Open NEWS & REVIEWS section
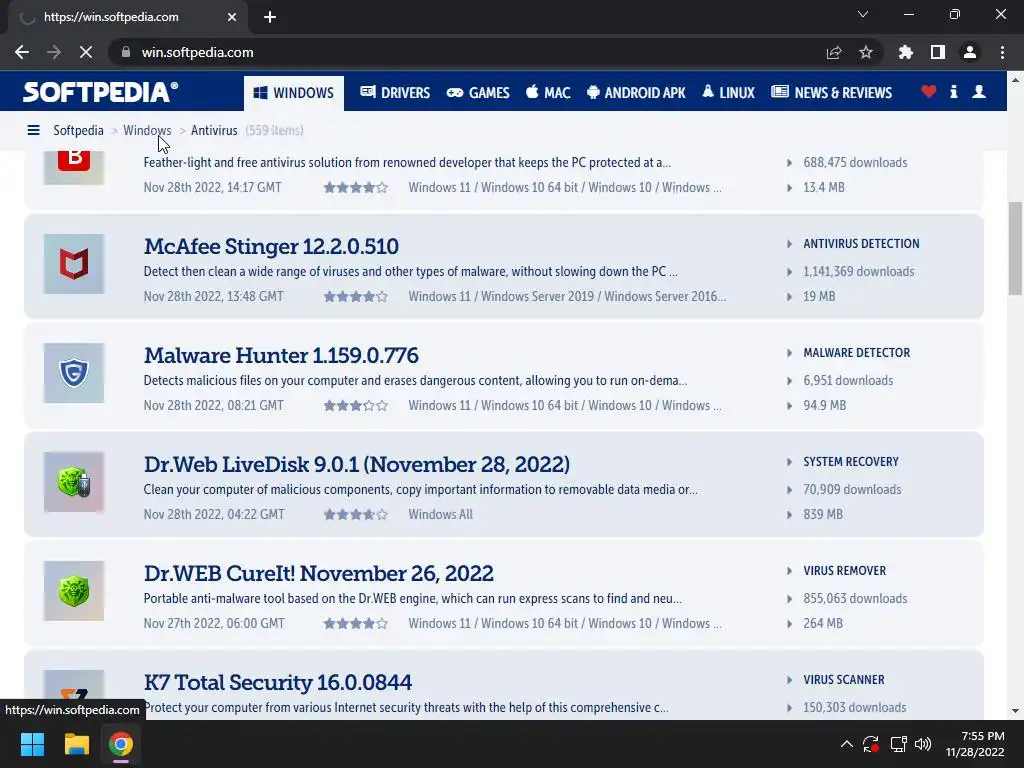 coord(831,93)
